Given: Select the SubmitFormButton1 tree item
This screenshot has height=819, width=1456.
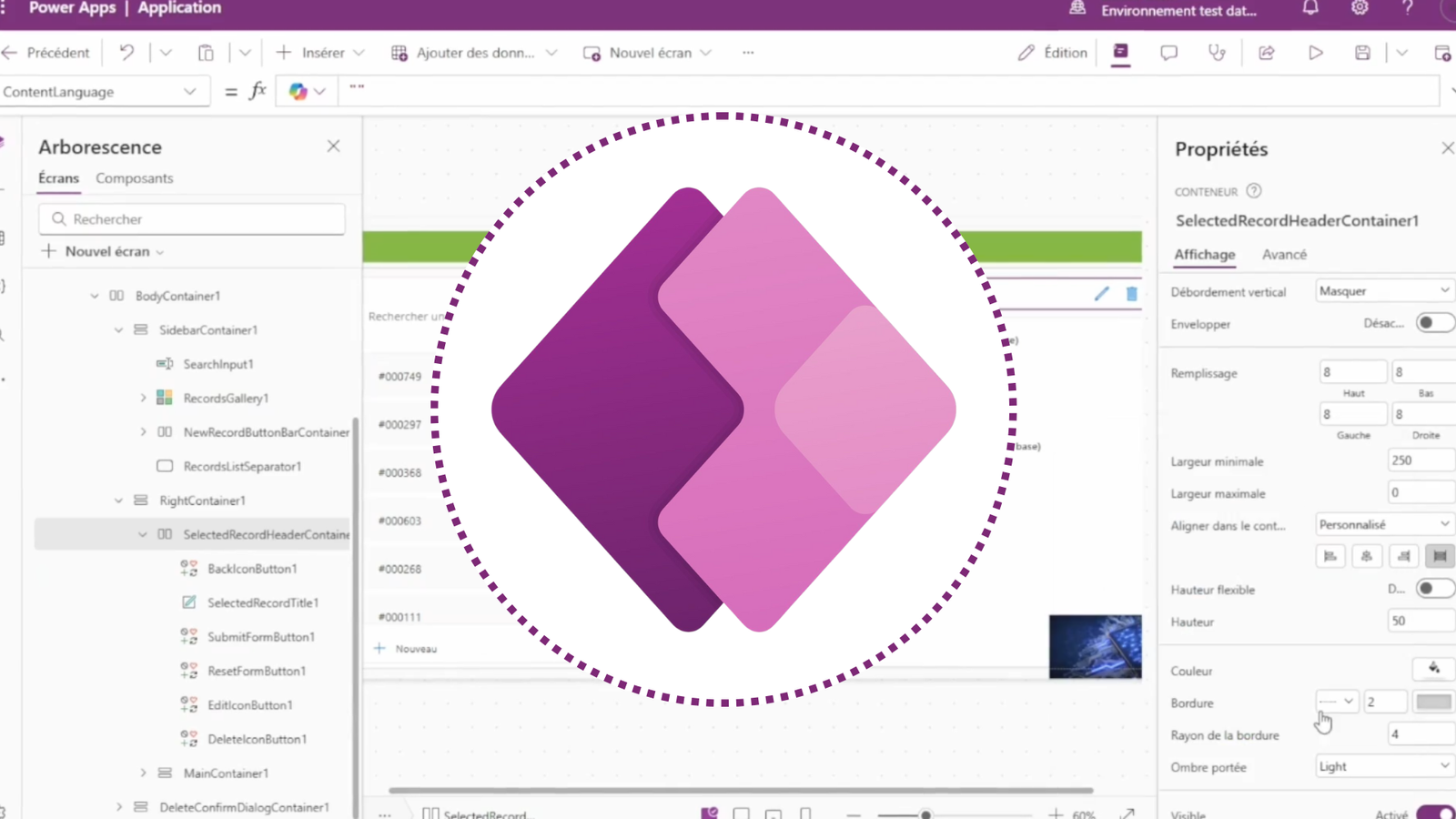Looking at the screenshot, I should click(x=259, y=636).
